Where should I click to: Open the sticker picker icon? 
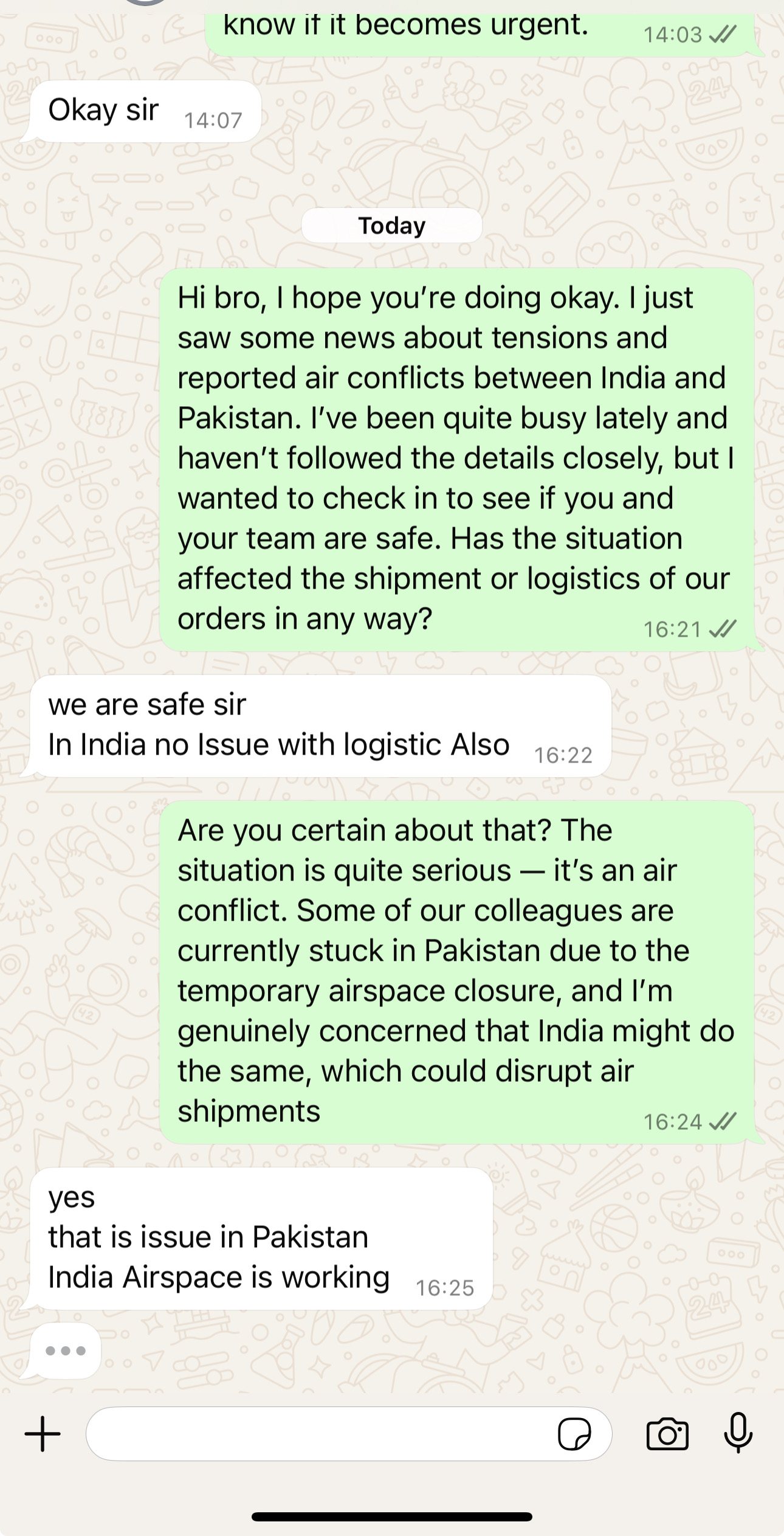(574, 1434)
